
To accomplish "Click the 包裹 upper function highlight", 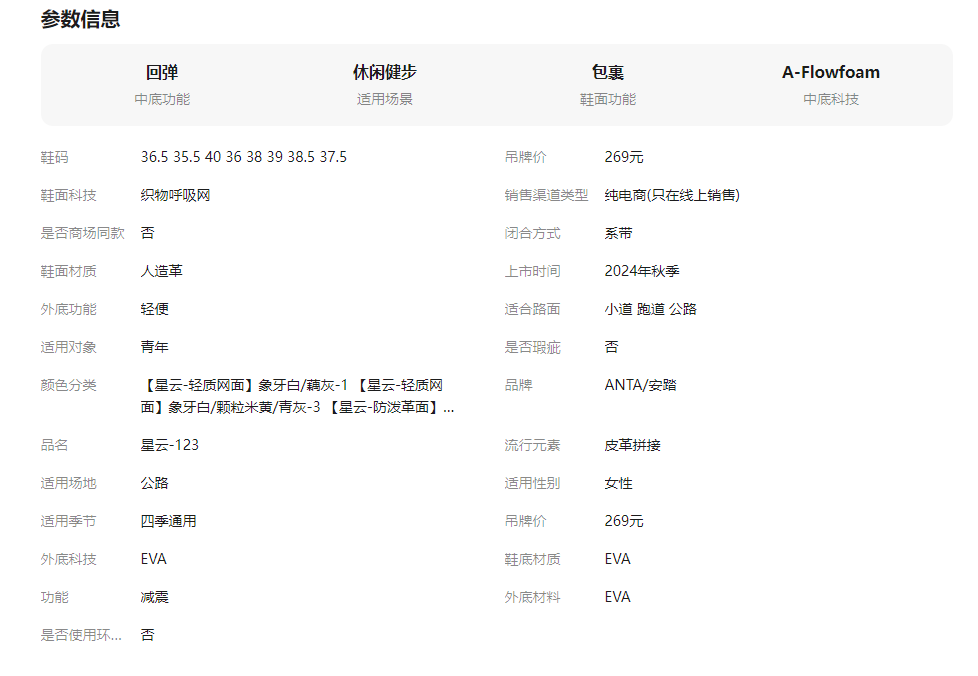I will (608, 73).
